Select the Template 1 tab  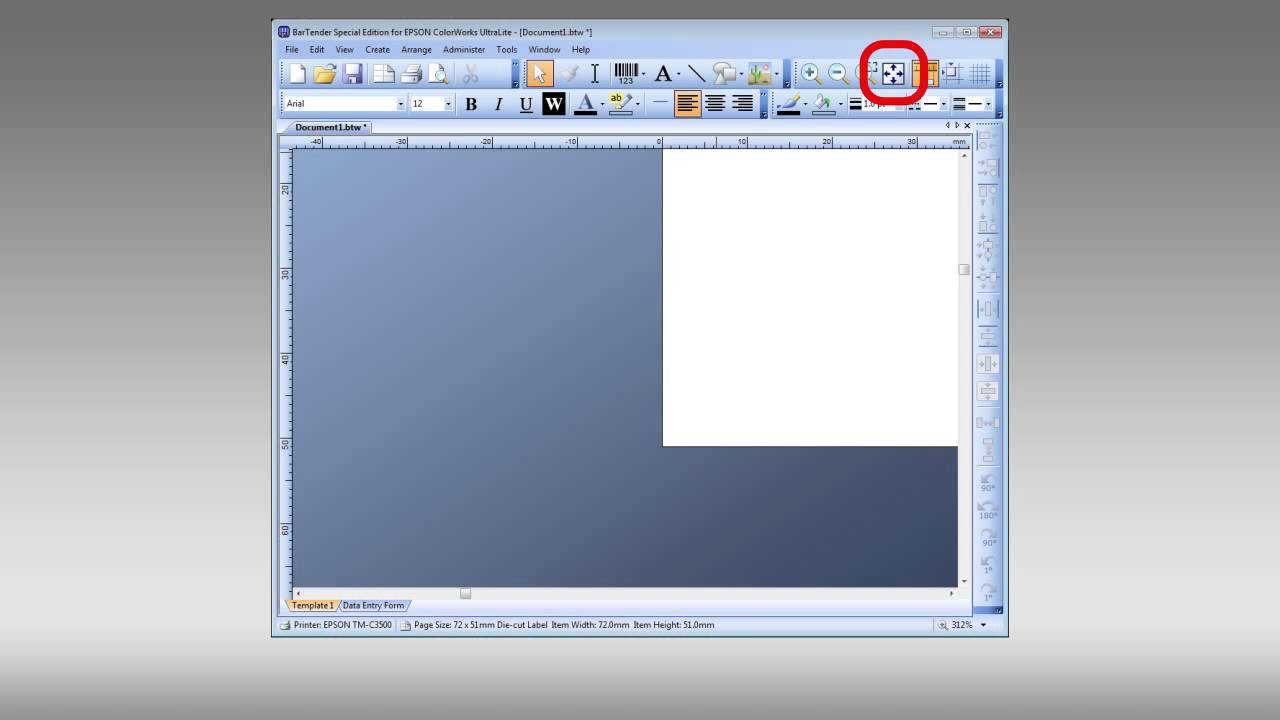click(313, 605)
